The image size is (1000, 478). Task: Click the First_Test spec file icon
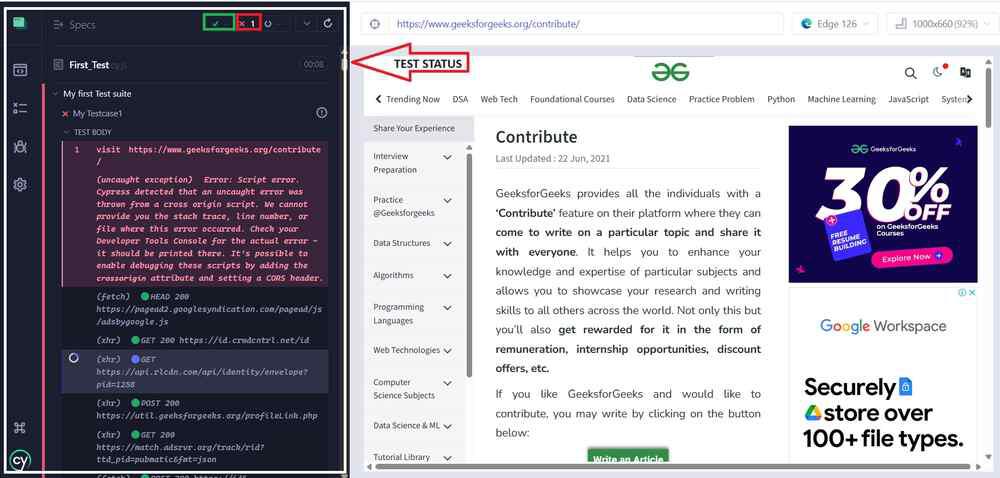tap(59, 64)
